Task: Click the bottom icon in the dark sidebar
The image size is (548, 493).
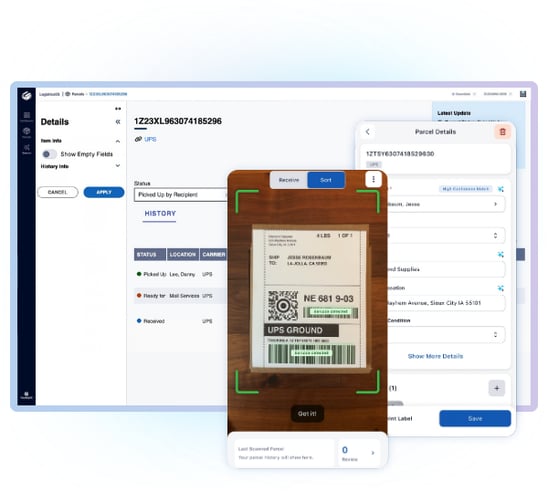Action: 27,394
